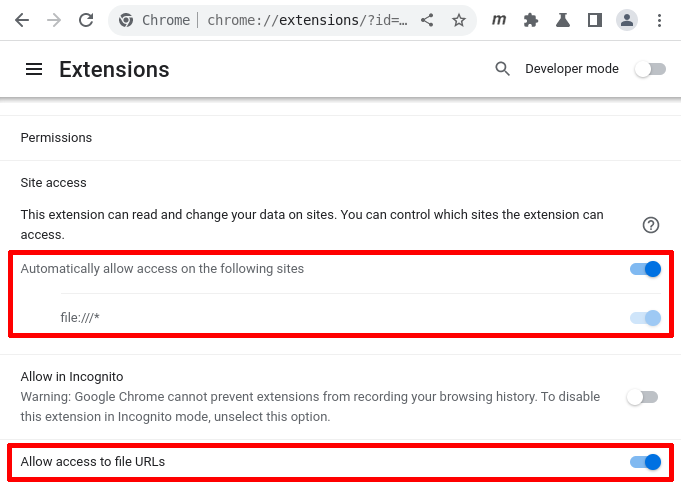Bookmark this page with star icon
Image resolution: width=681 pixels, height=484 pixels.
(459, 20)
